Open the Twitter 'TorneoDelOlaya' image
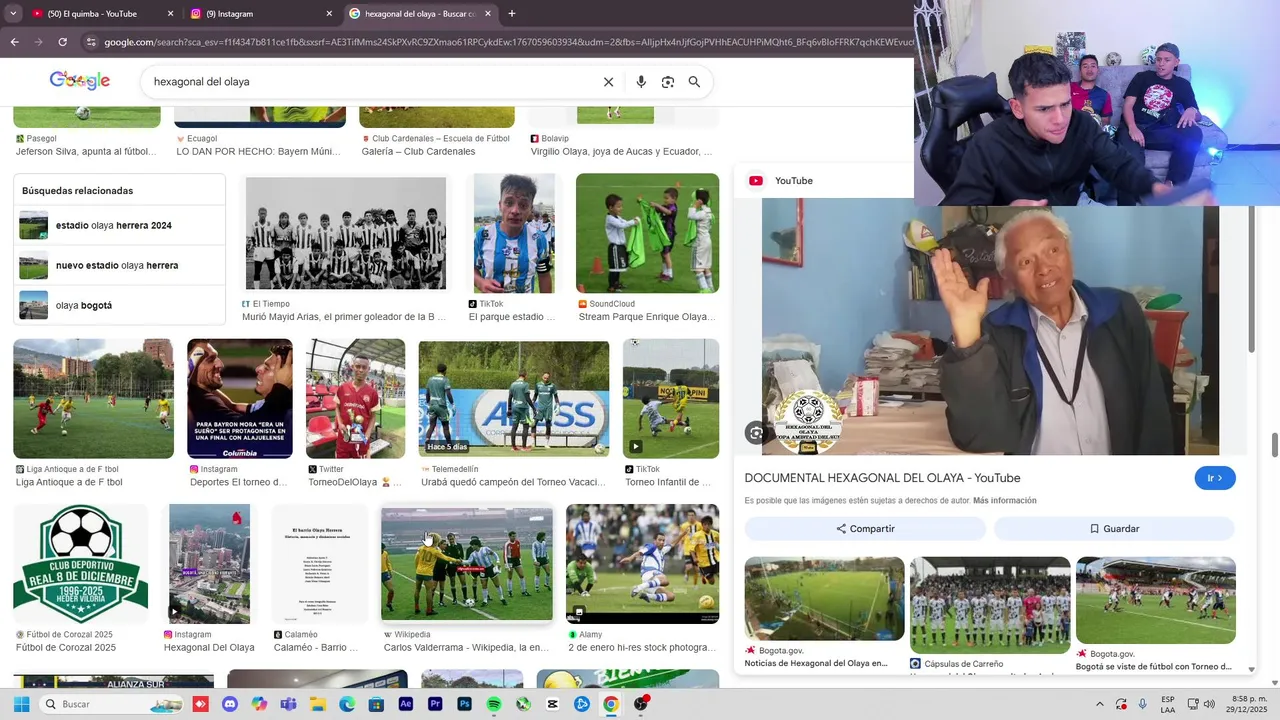This screenshot has height=720, width=1280. click(x=356, y=399)
